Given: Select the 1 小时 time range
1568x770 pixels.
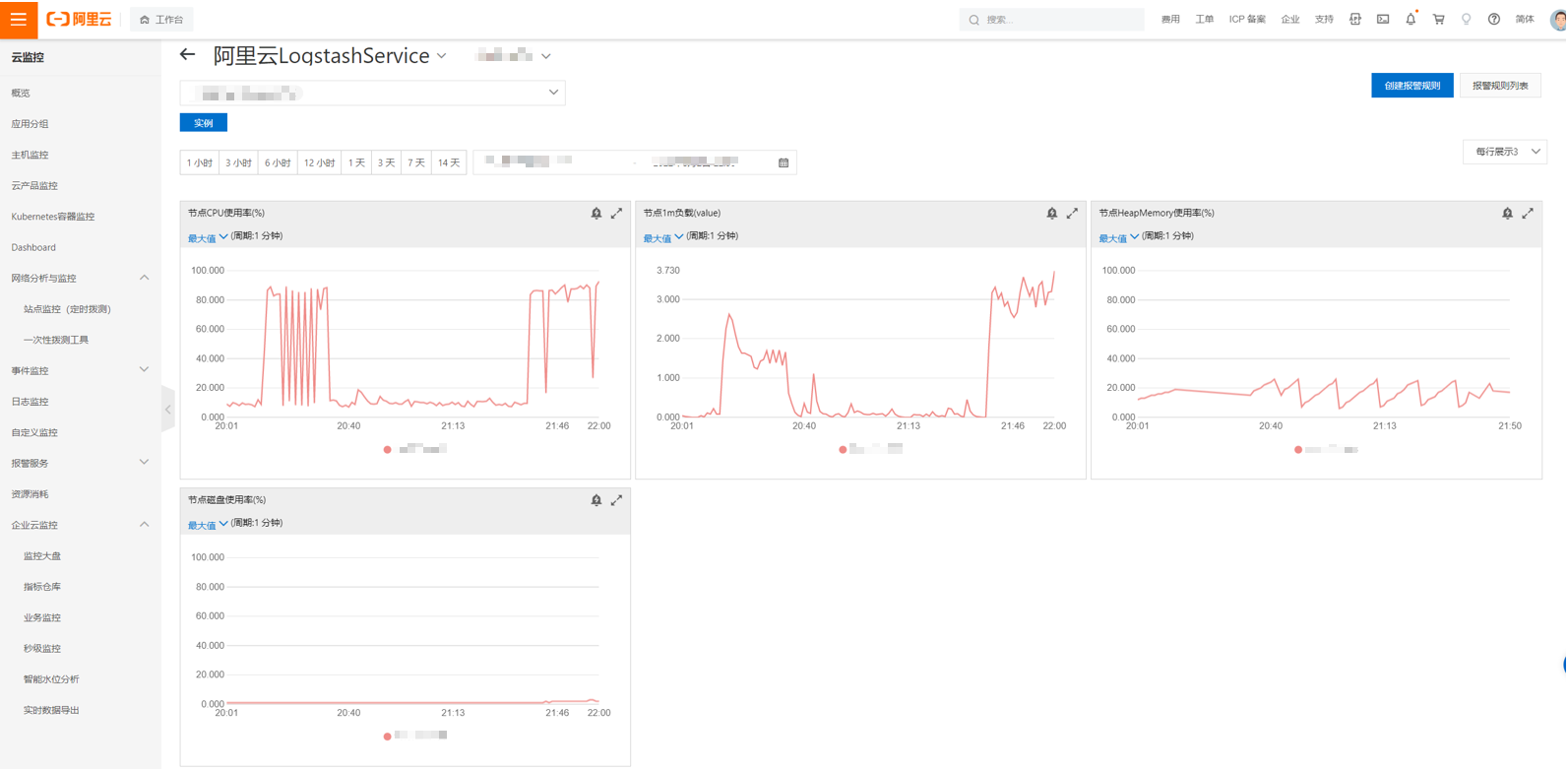Looking at the screenshot, I should (200, 162).
